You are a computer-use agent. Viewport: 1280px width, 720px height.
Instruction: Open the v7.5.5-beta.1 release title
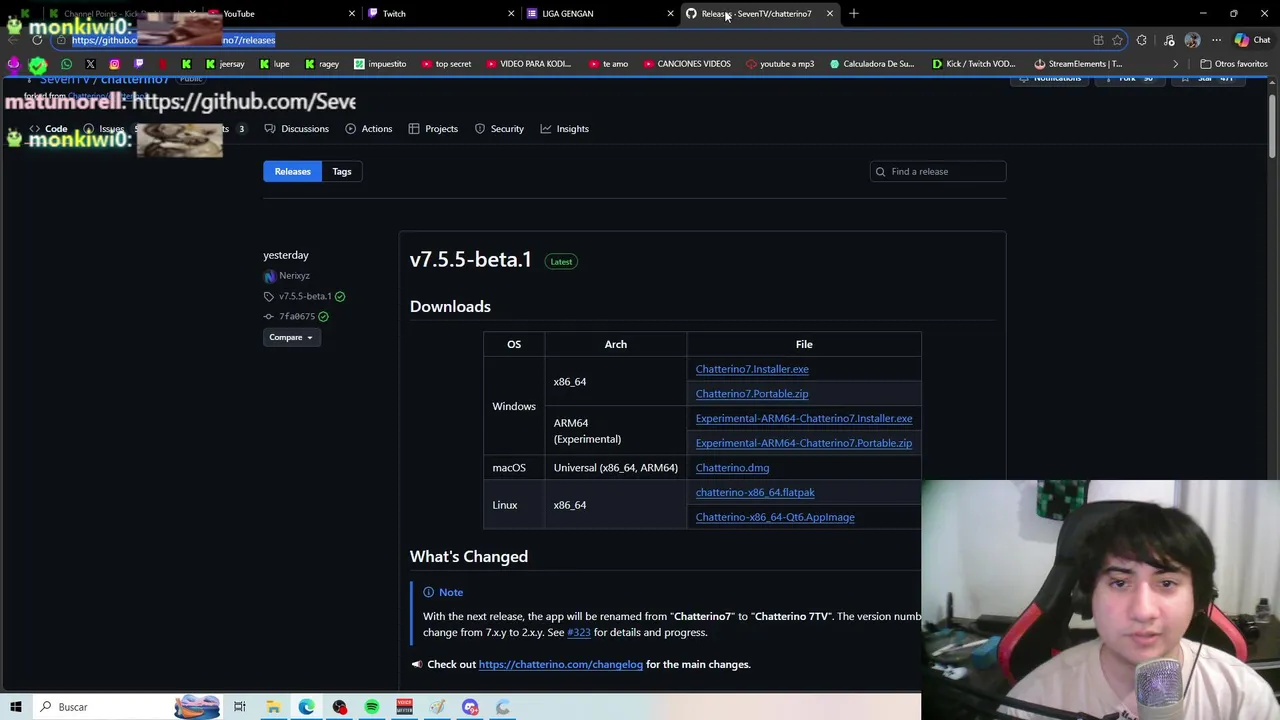click(x=470, y=260)
